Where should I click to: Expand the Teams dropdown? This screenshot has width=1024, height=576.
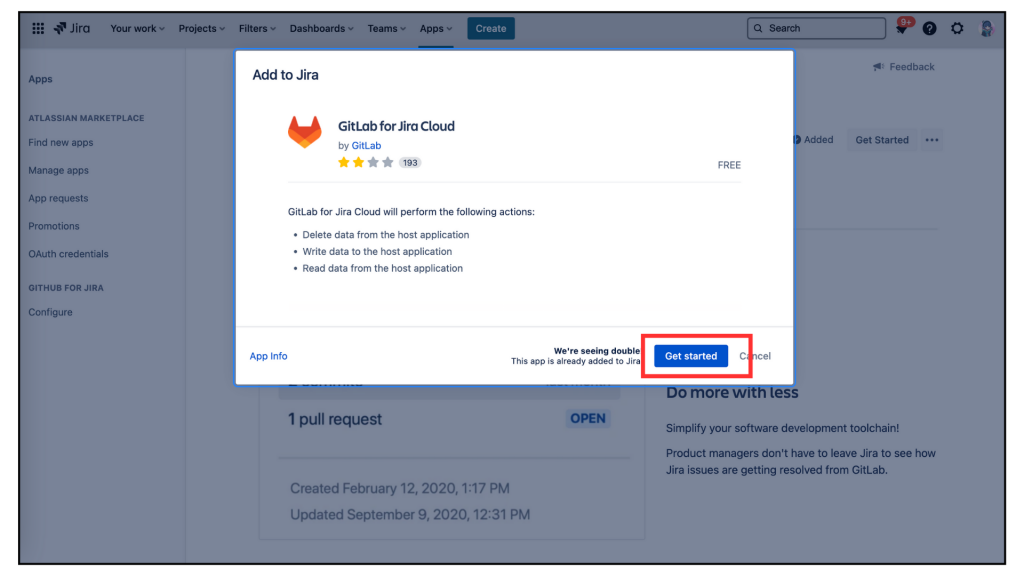pos(386,28)
